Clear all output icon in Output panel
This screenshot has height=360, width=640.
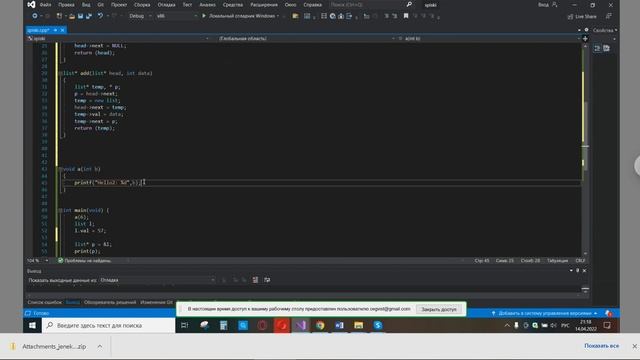tap(255, 280)
